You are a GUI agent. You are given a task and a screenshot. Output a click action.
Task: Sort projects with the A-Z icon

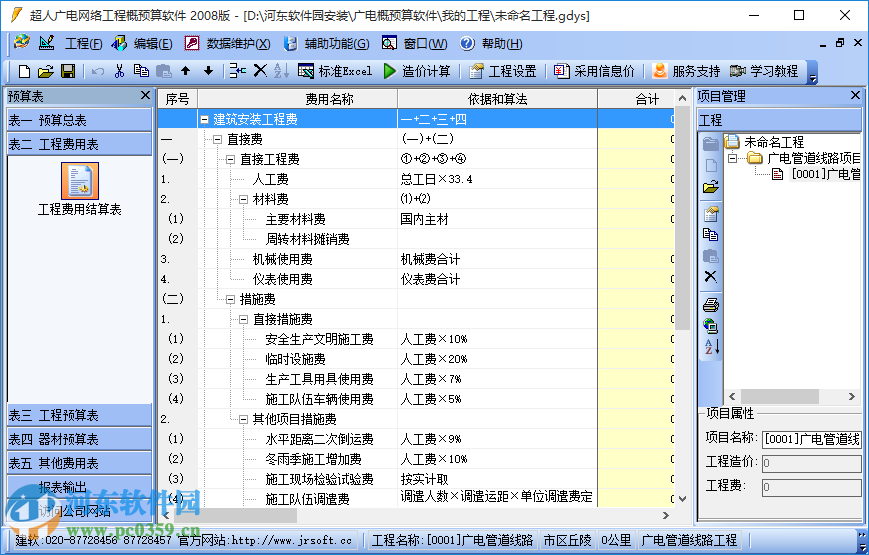(x=712, y=347)
